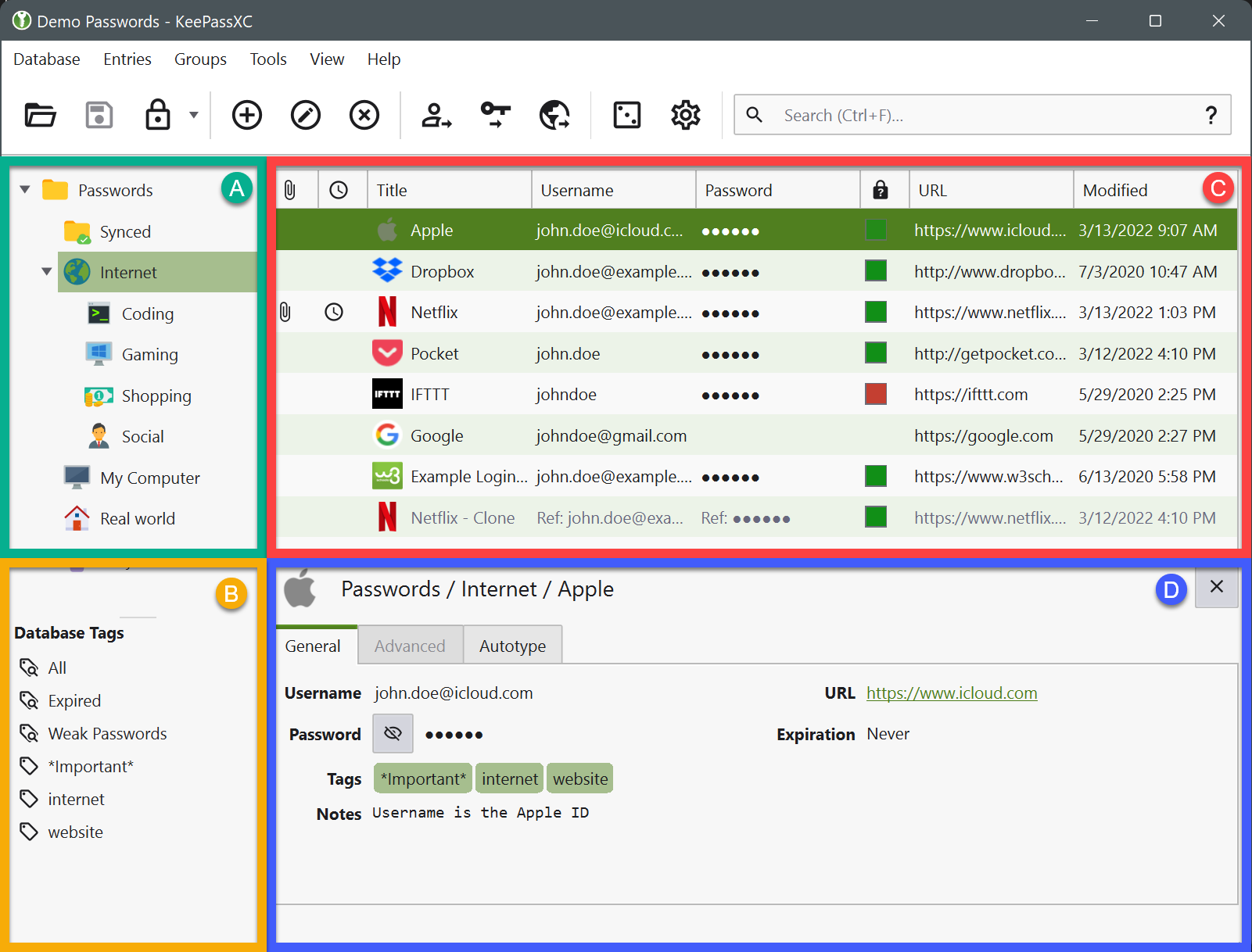Viewport: 1252px width, 952px height.
Task: Switch to the Autotype tab
Action: click(x=512, y=646)
